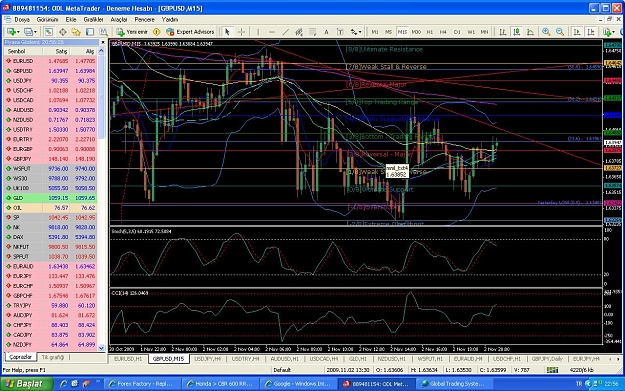625x391 pixels.
Task: Select the OIL symbol row
Action: pyautogui.click(x=50, y=208)
